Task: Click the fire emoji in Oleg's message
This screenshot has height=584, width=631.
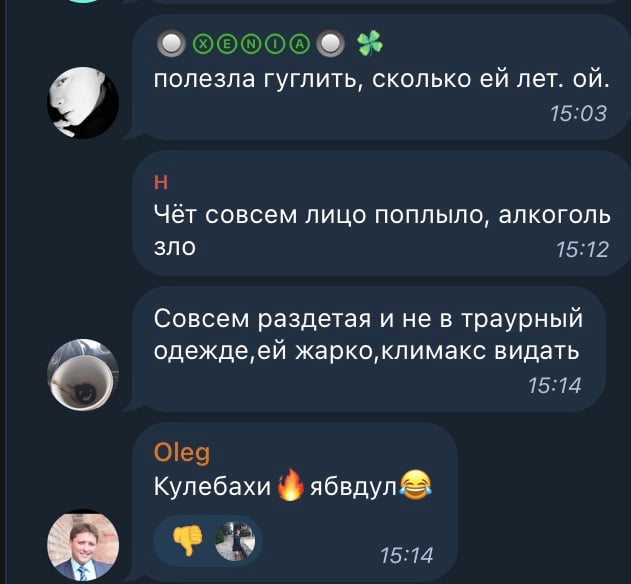Action: pos(291,485)
